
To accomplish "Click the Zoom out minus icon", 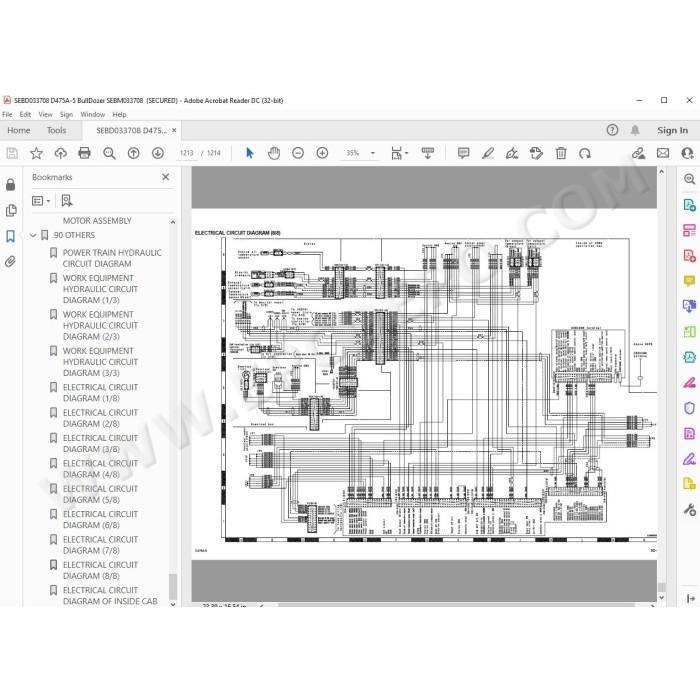I will [298, 153].
